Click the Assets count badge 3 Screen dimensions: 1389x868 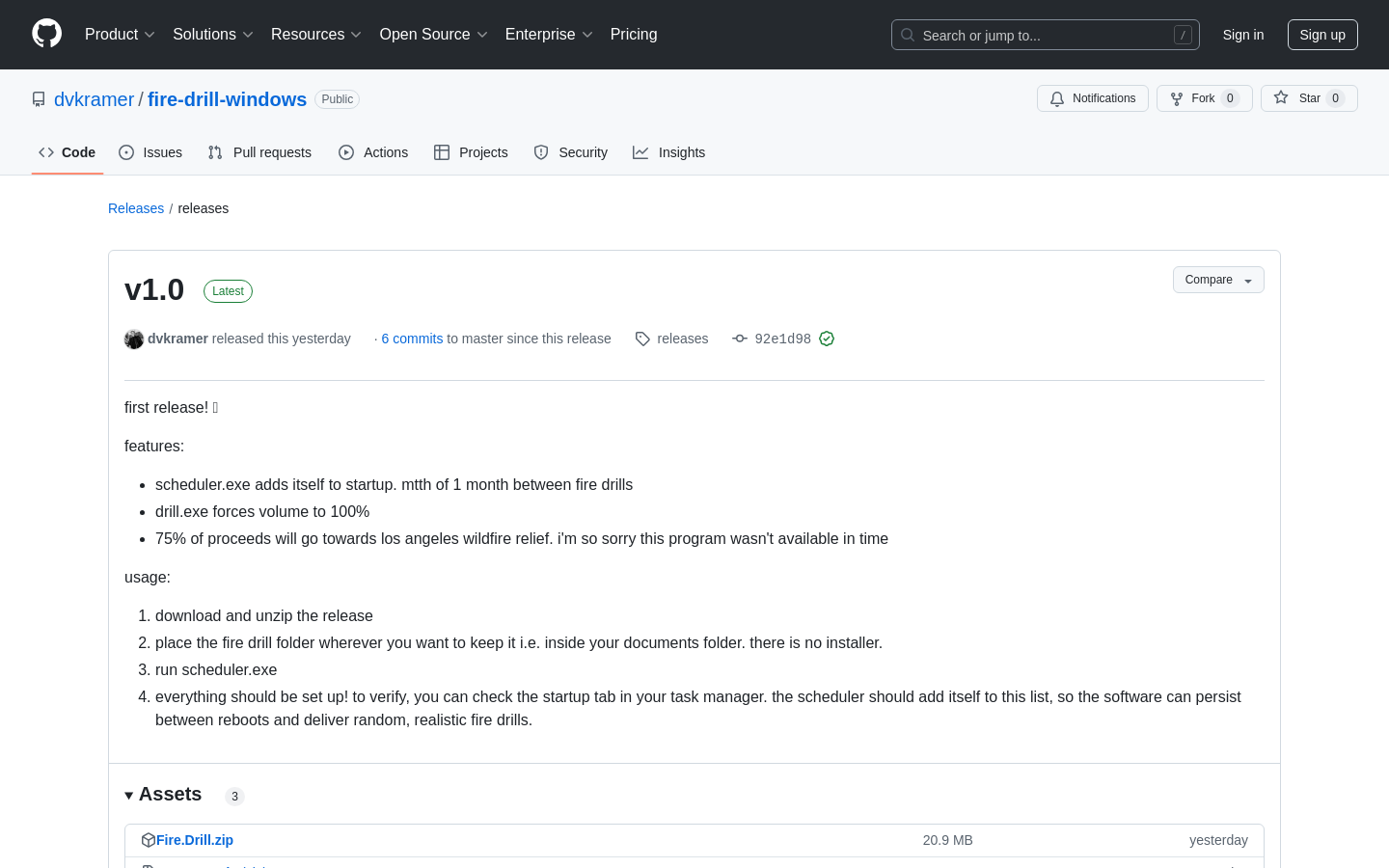(234, 796)
